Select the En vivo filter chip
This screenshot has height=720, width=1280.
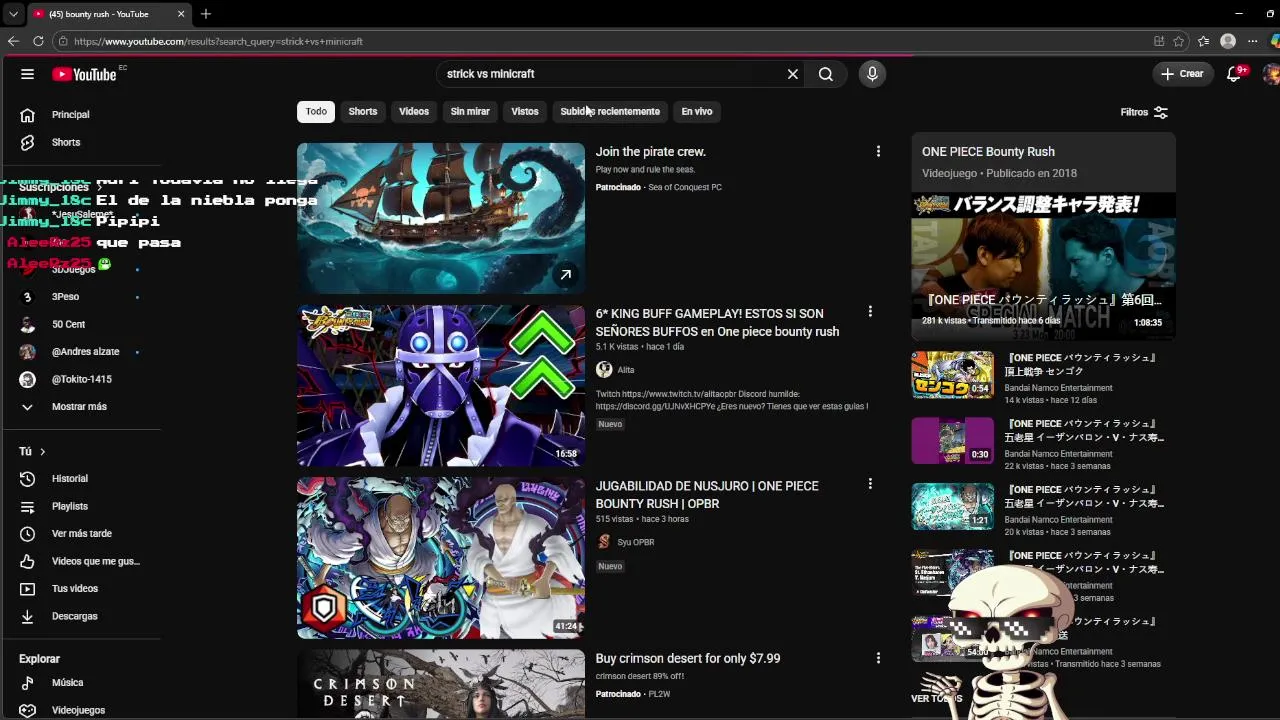(697, 111)
